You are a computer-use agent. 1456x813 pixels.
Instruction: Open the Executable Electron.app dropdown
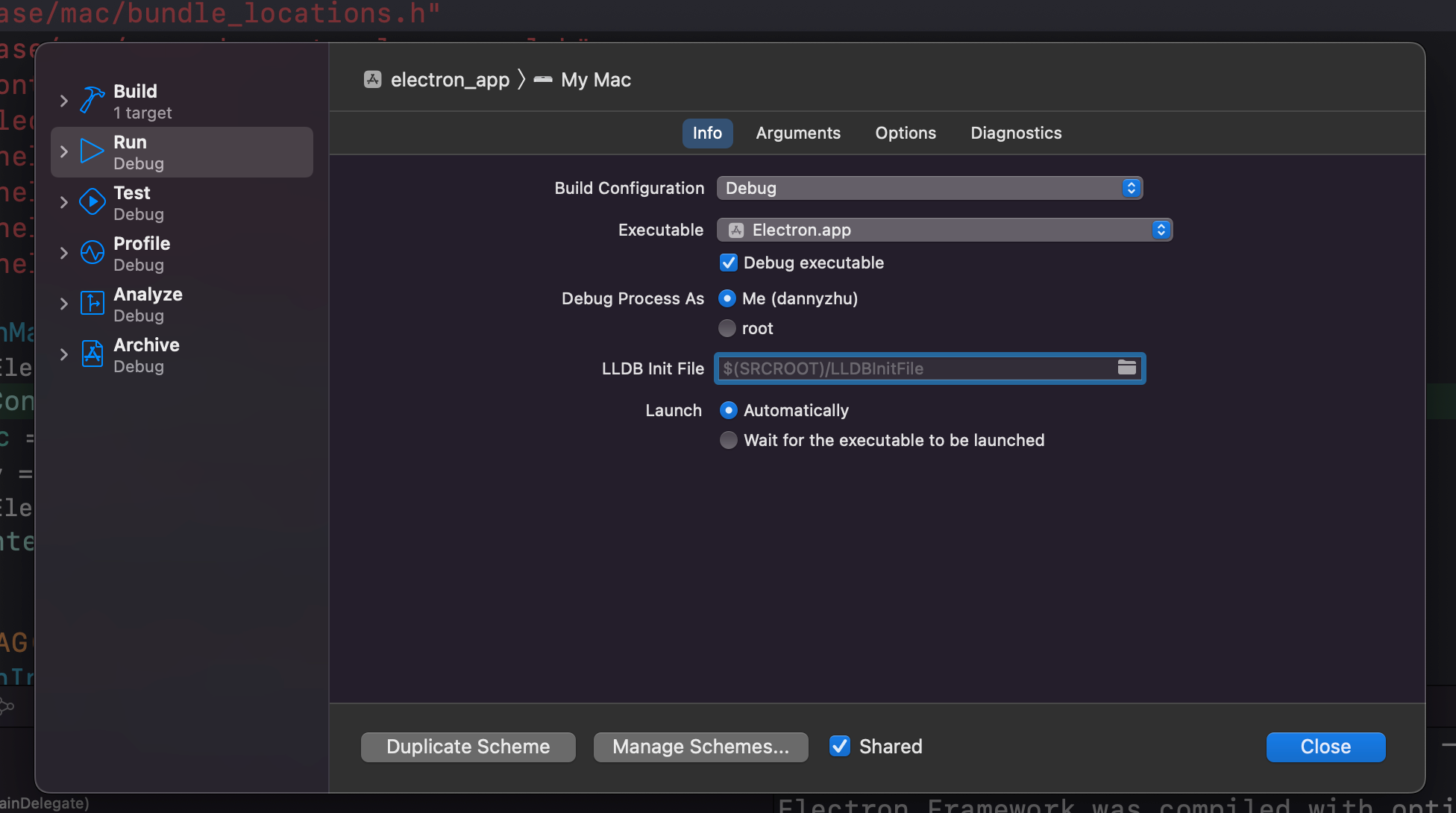pyautogui.click(x=944, y=230)
